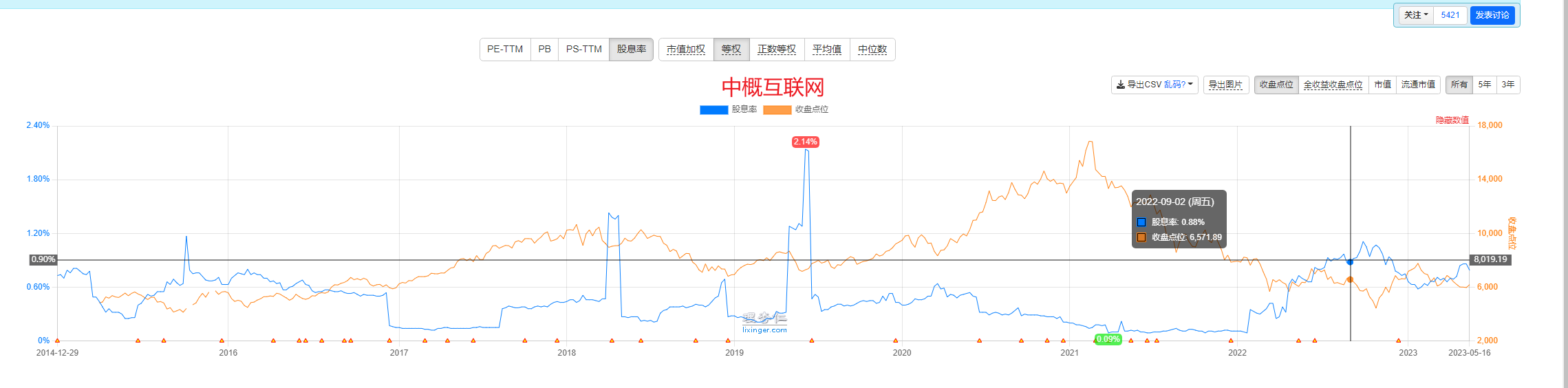The height and width of the screenshot is (388, 1568).
Task: Choose 等权 weighting method
Action: point(731,50)
